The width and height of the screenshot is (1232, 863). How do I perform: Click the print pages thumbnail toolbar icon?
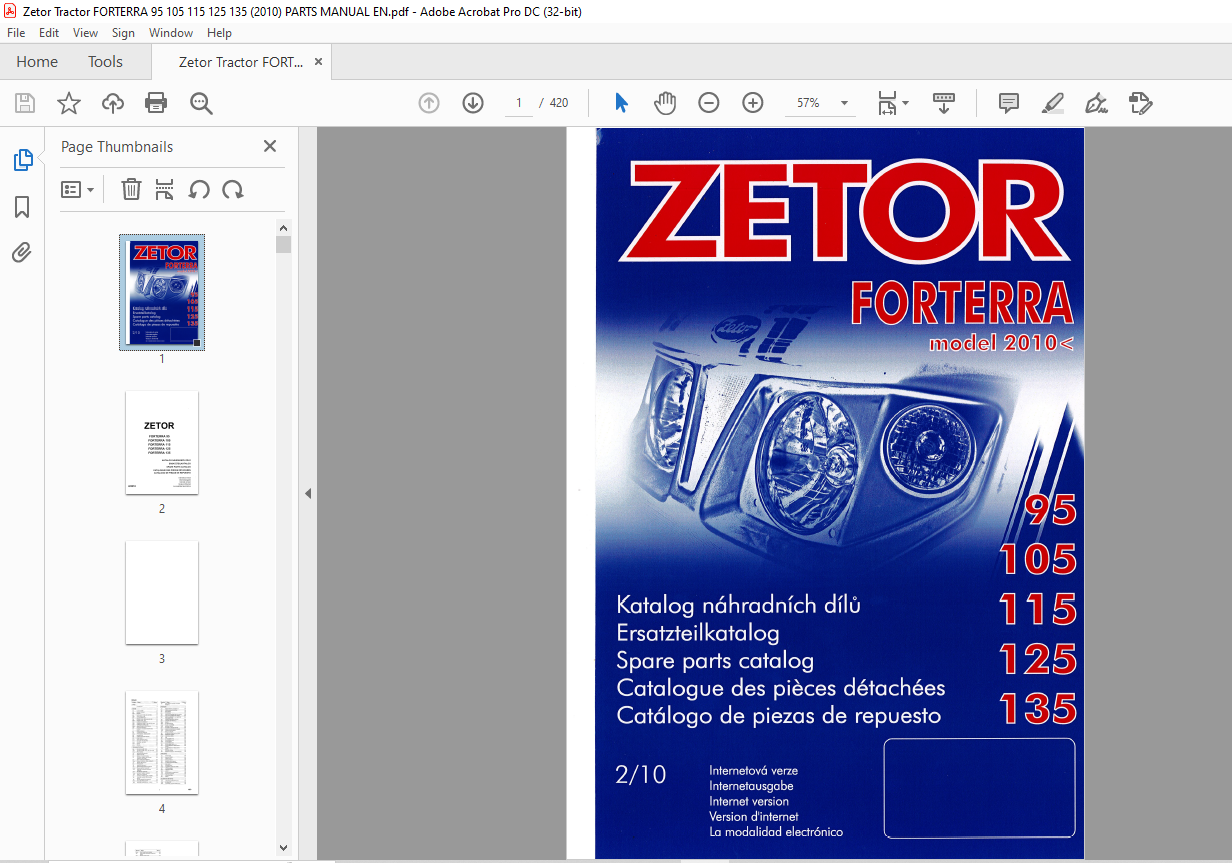coord(165,189)
